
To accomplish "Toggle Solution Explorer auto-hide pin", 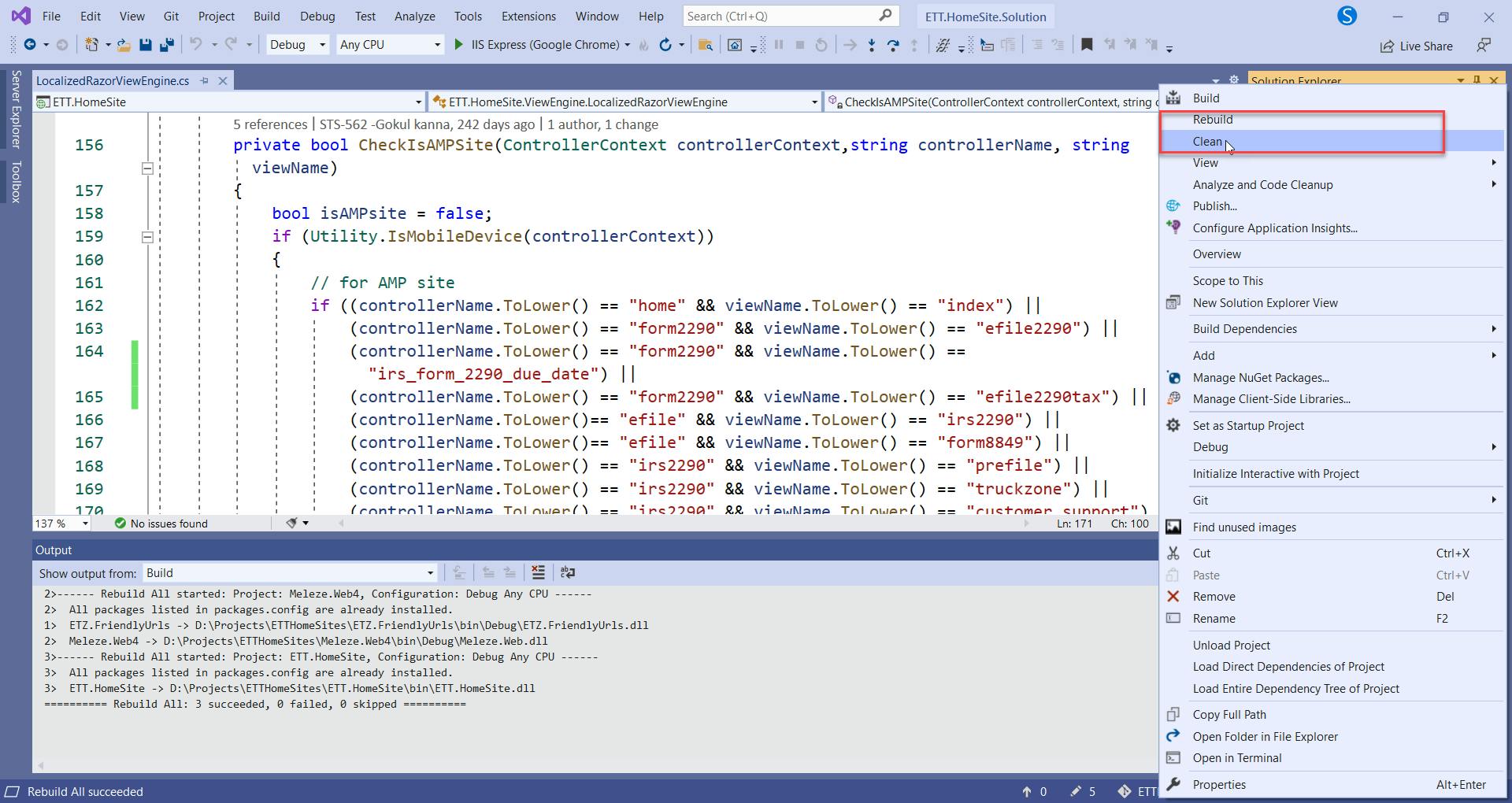I will [x=1477, y=80].
